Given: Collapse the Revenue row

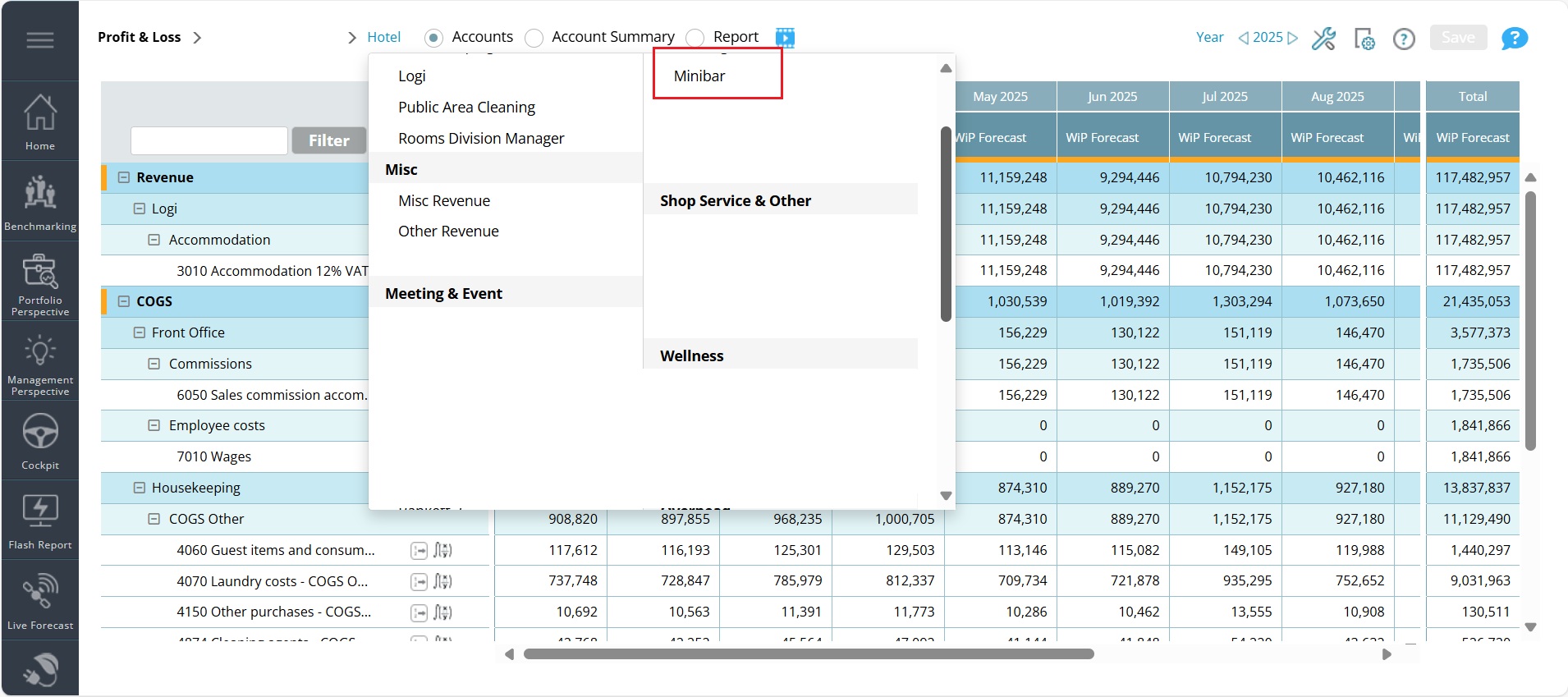Looking at the screenshot, I should [124, 177].
